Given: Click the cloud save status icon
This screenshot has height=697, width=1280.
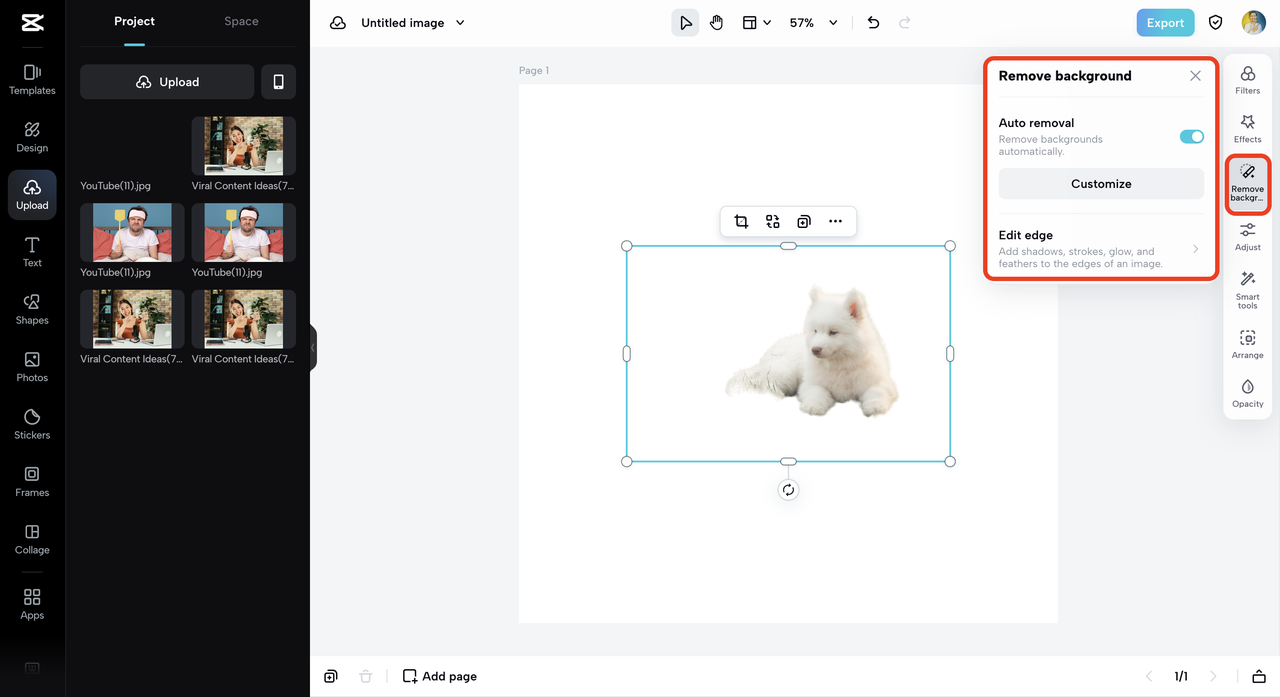Looking at the screenshot, I should (338, 23).
